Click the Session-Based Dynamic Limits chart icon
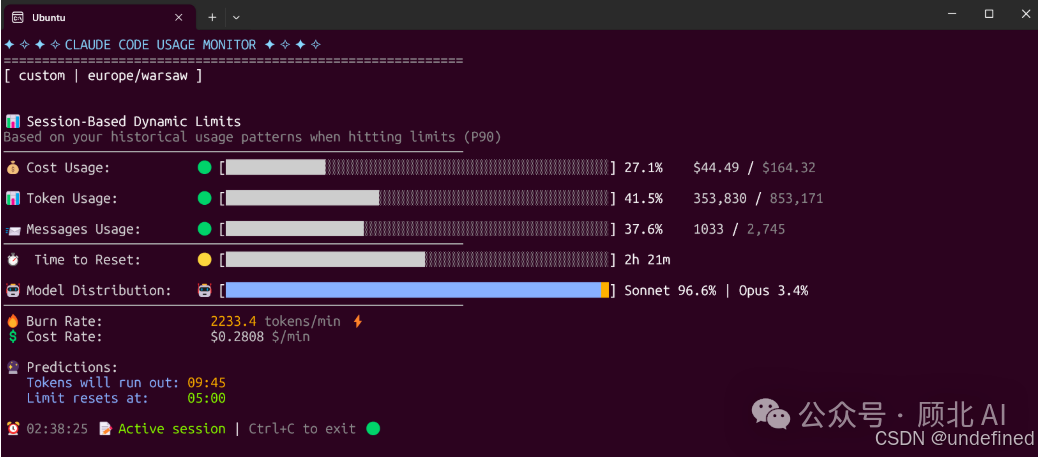Image resolution: width=1039 pixels, height=457 pixels. pyautogui.click(x=13, y=121)
